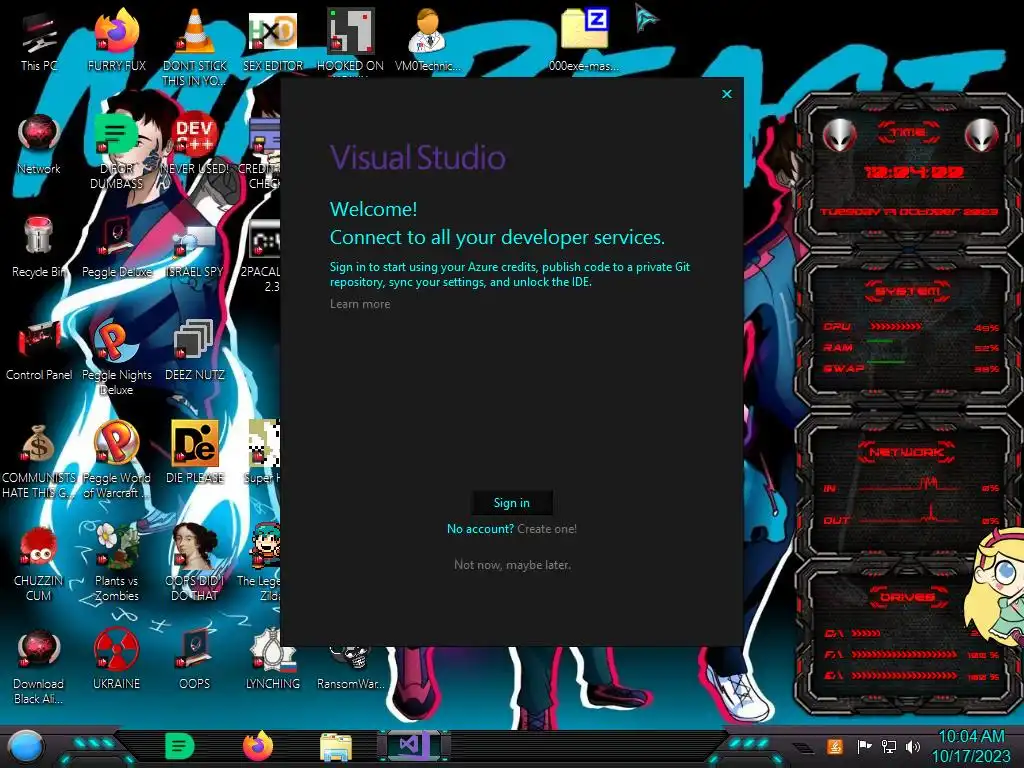Open the taskbar clock showing 10:04 AM
Viewport: 1024px width, 768px height.
[x=971, y=746]
